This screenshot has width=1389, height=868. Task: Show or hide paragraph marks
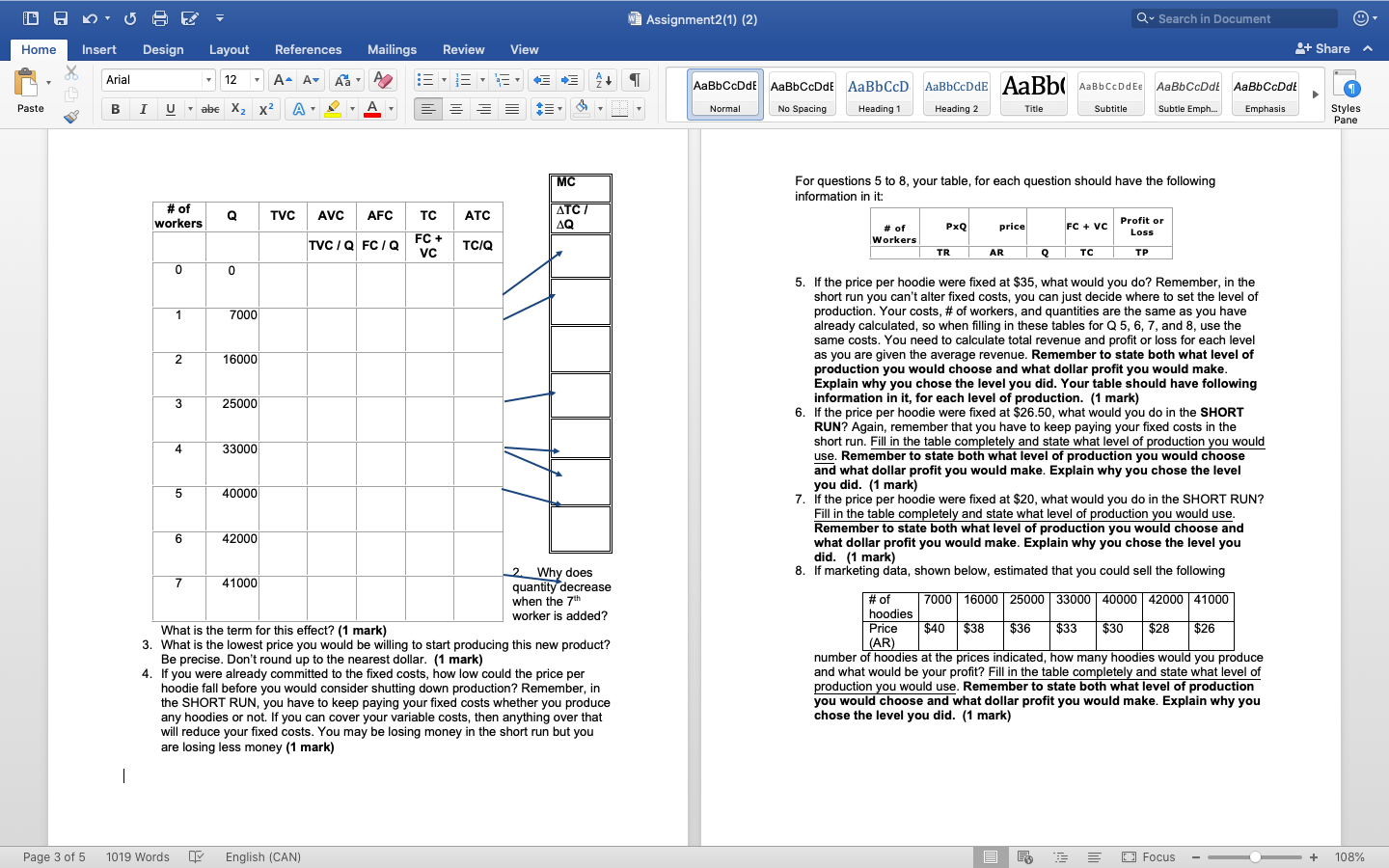[x=635, y=80]
